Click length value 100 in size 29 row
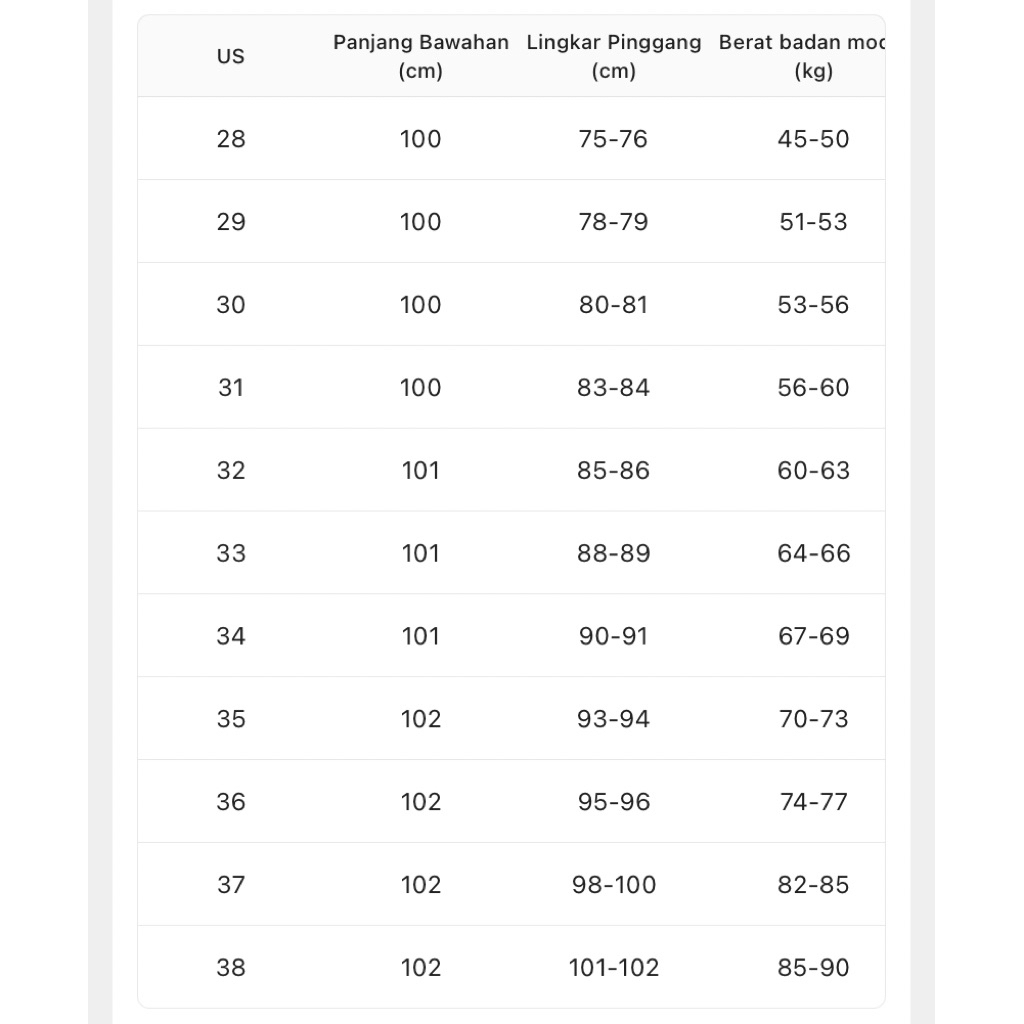The width and height of the screenshot is (1024, 1024). tap(420, 222)
